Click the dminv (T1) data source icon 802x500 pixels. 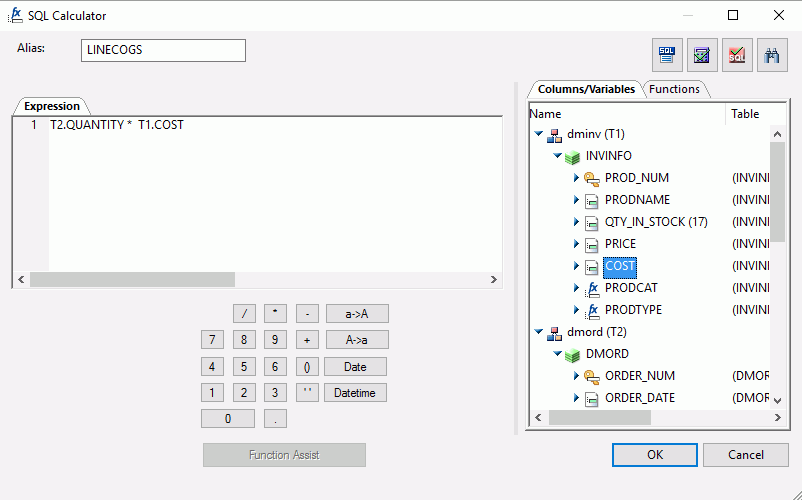(554, 135)
